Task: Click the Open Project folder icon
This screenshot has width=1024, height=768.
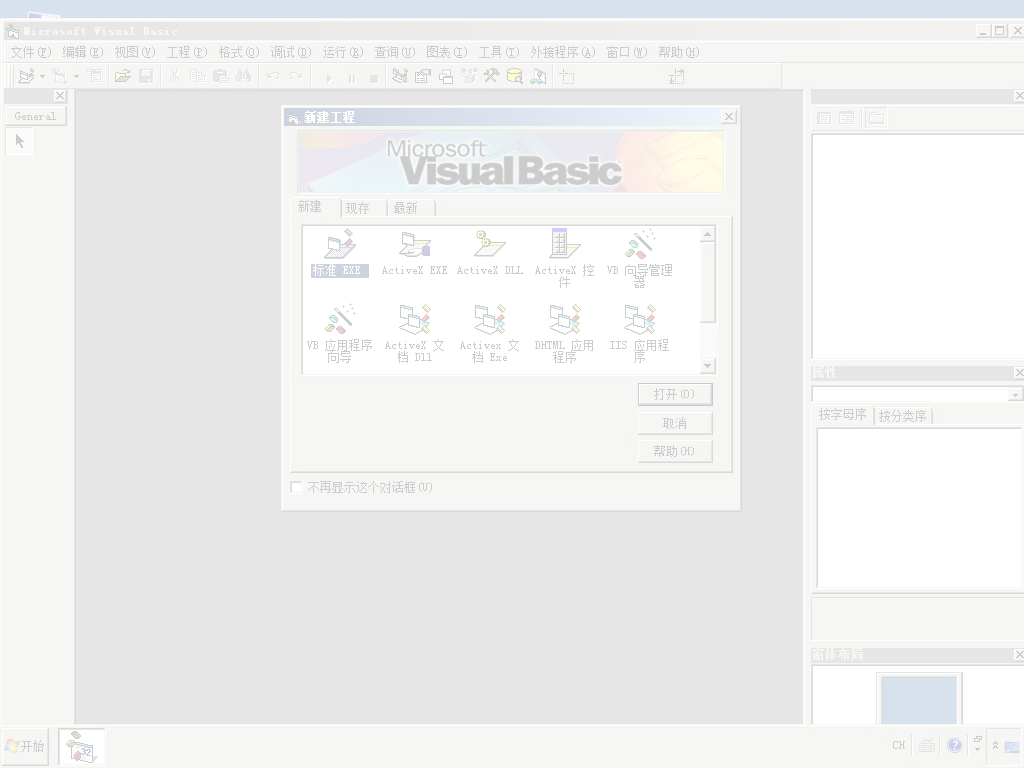Action: click(x=122, y=76)
